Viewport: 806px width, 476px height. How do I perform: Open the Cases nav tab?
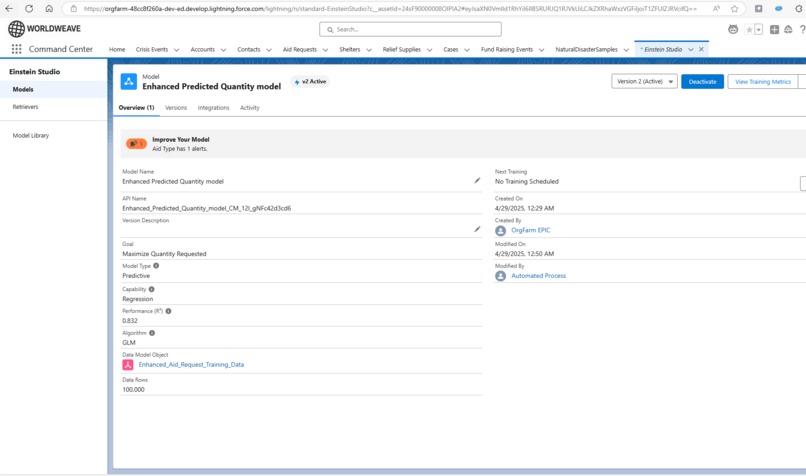[451, 49]
